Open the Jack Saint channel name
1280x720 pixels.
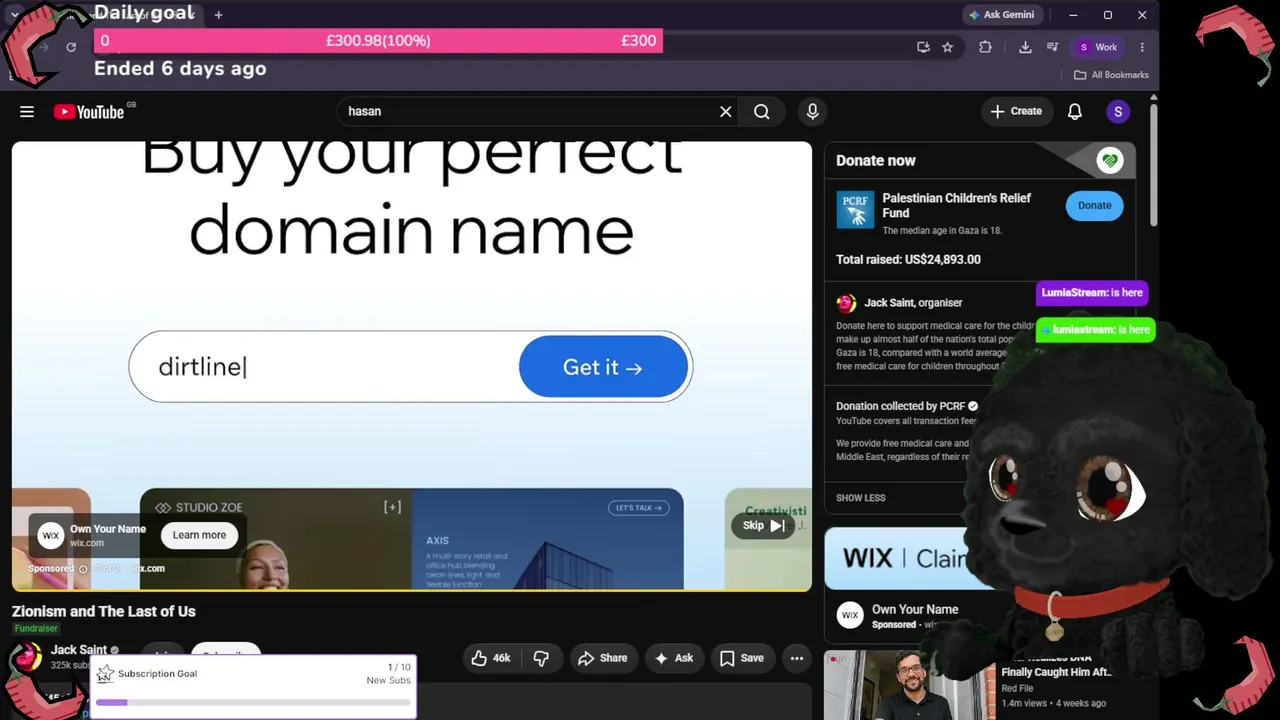coord(78,650)
